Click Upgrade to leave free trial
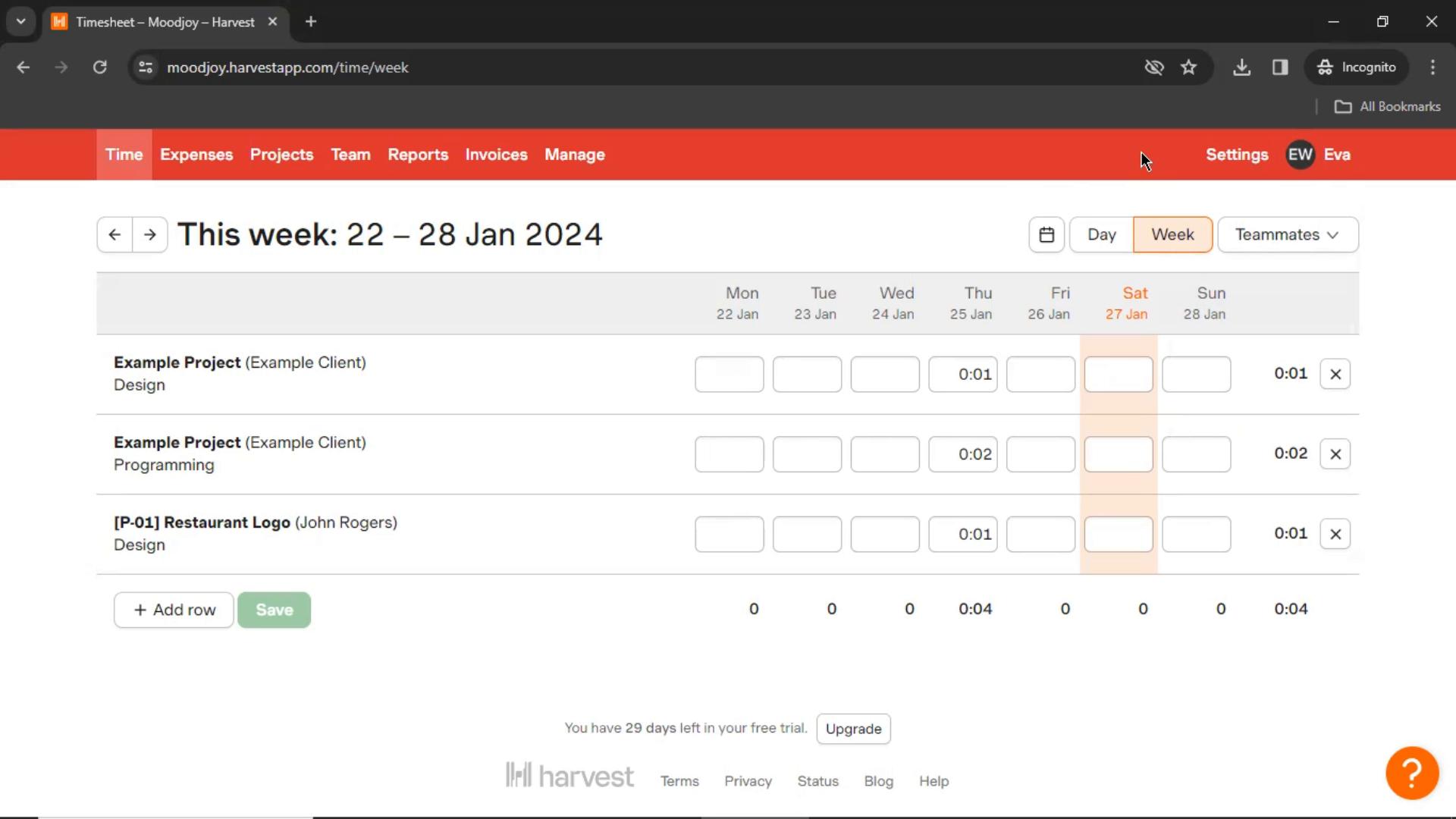 854,729
